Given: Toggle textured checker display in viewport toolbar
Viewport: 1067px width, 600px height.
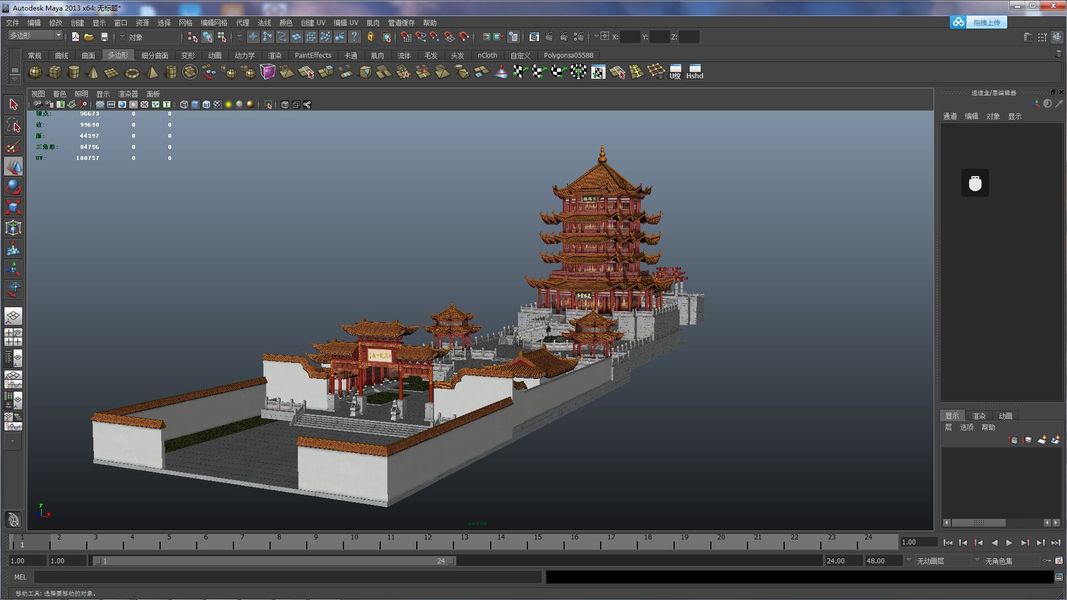Looking at the screenshot, I should (x=217, y=105).
